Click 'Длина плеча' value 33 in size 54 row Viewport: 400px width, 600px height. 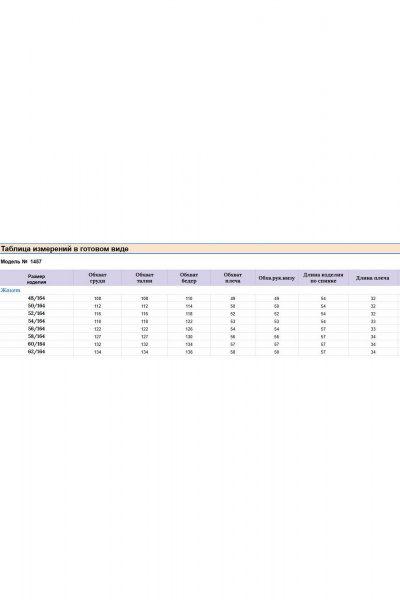(373, 321)
